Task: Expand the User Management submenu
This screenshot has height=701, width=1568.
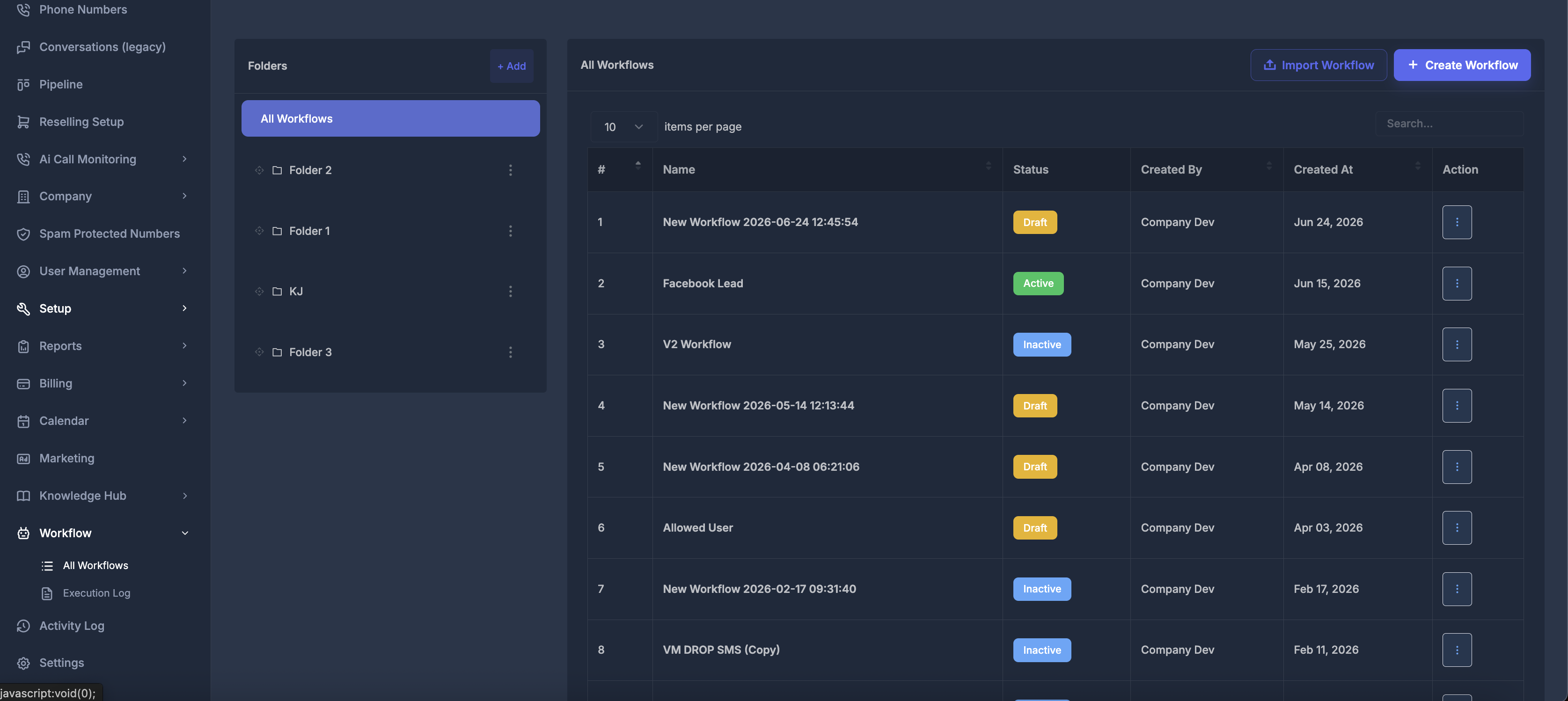Action: (184, 271)
